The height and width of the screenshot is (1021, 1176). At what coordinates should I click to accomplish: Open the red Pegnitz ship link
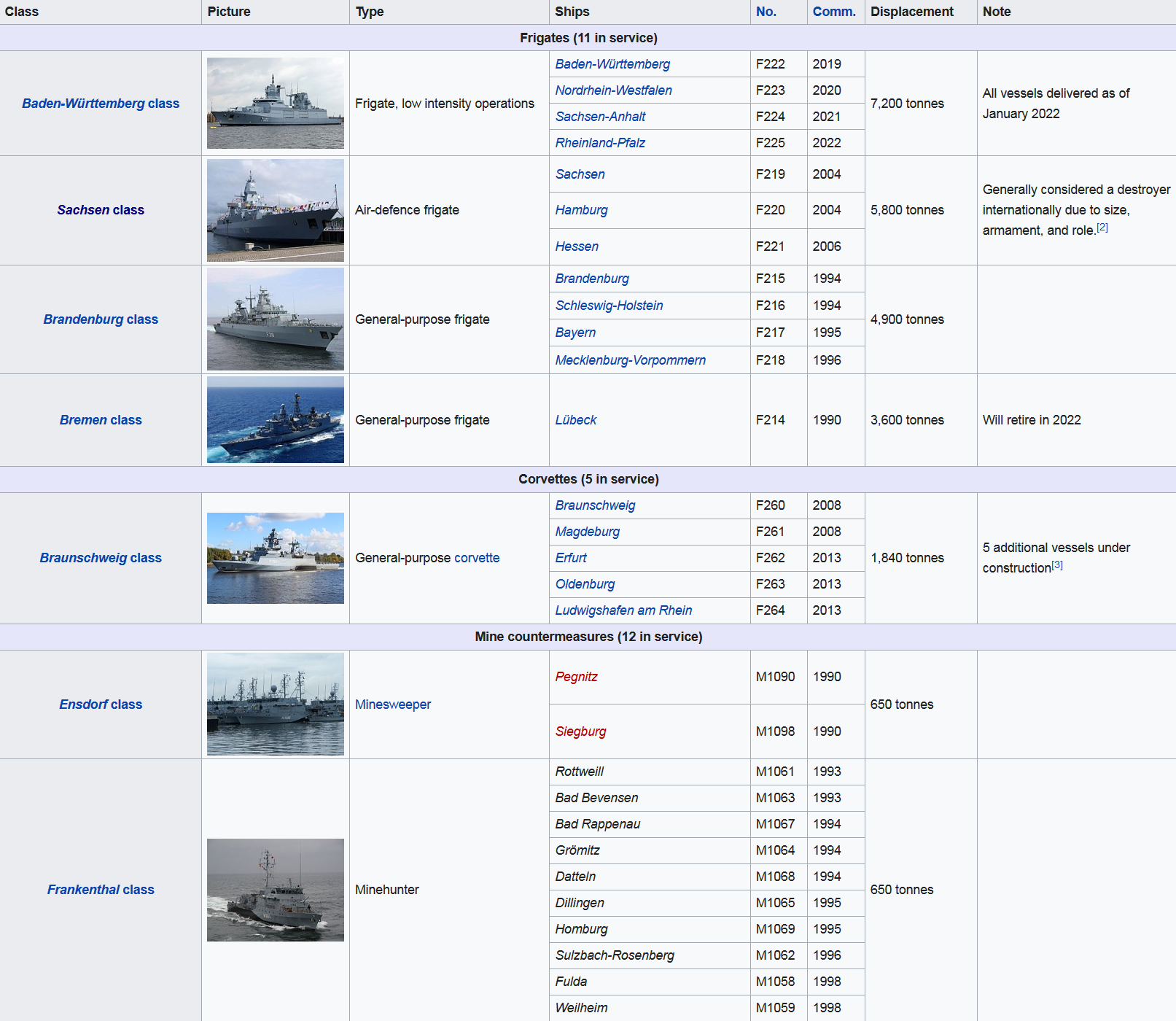click(577, 677)
